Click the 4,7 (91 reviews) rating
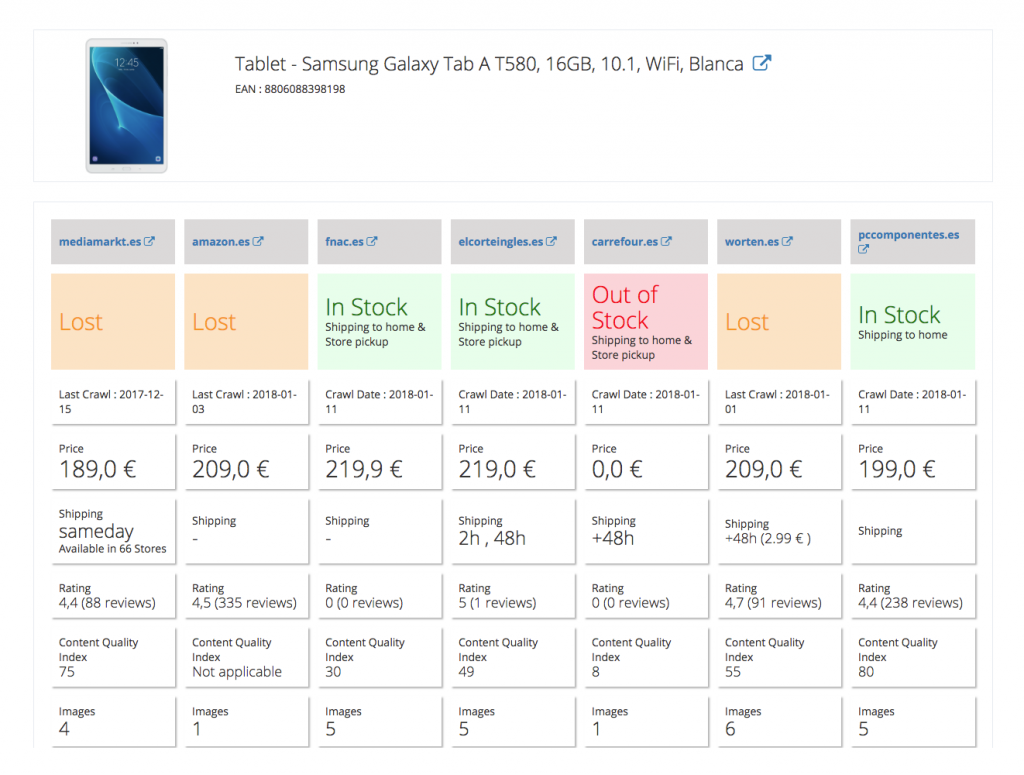The height and width of the screenshot is (775, 1024). click(x=773, y=603)
